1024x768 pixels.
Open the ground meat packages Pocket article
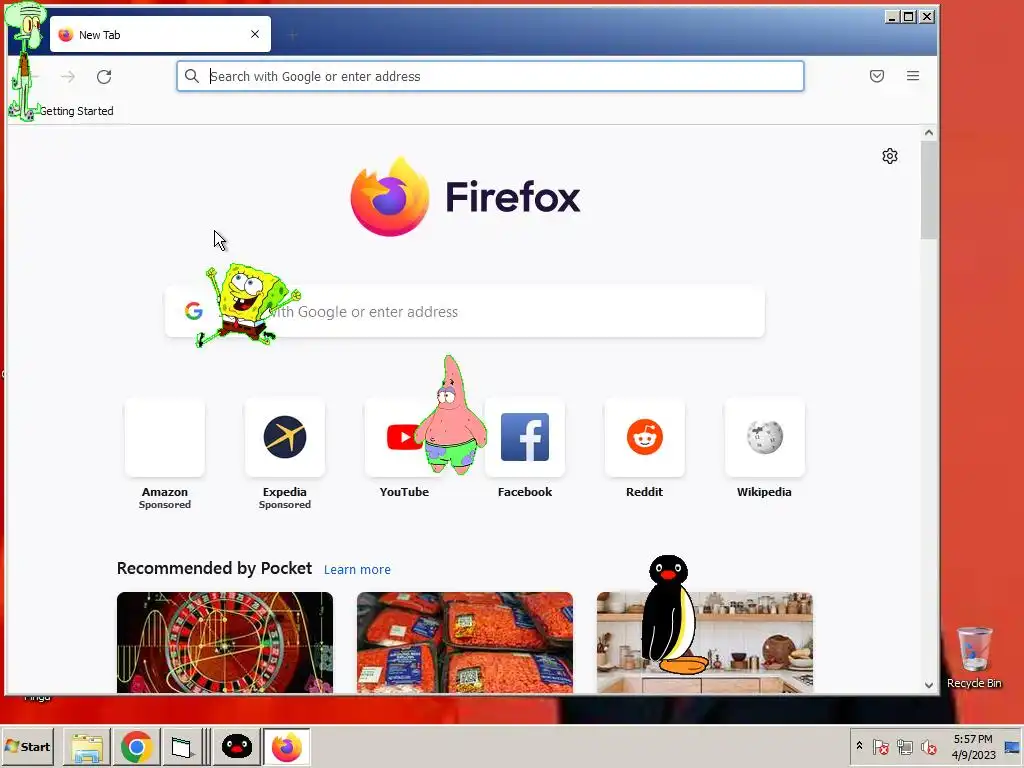coord(464,643)
